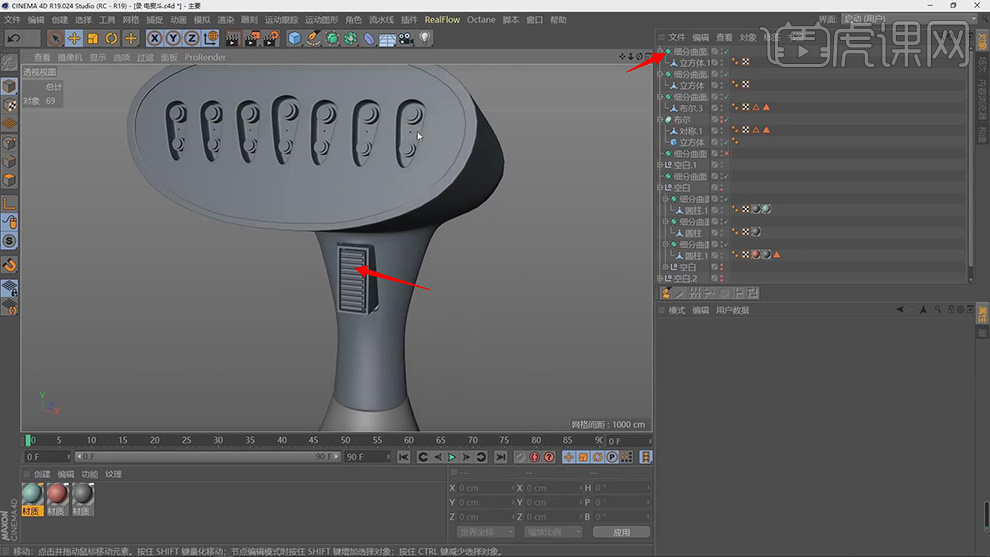Screen dimensions: 990x557
Task: Toggle the red X on 细分曲面 row
Action: point(725,154)
